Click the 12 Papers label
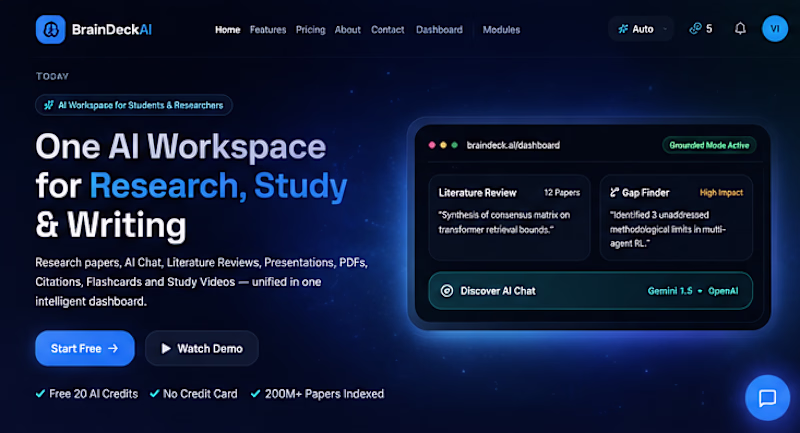 (x=562, y=192)
